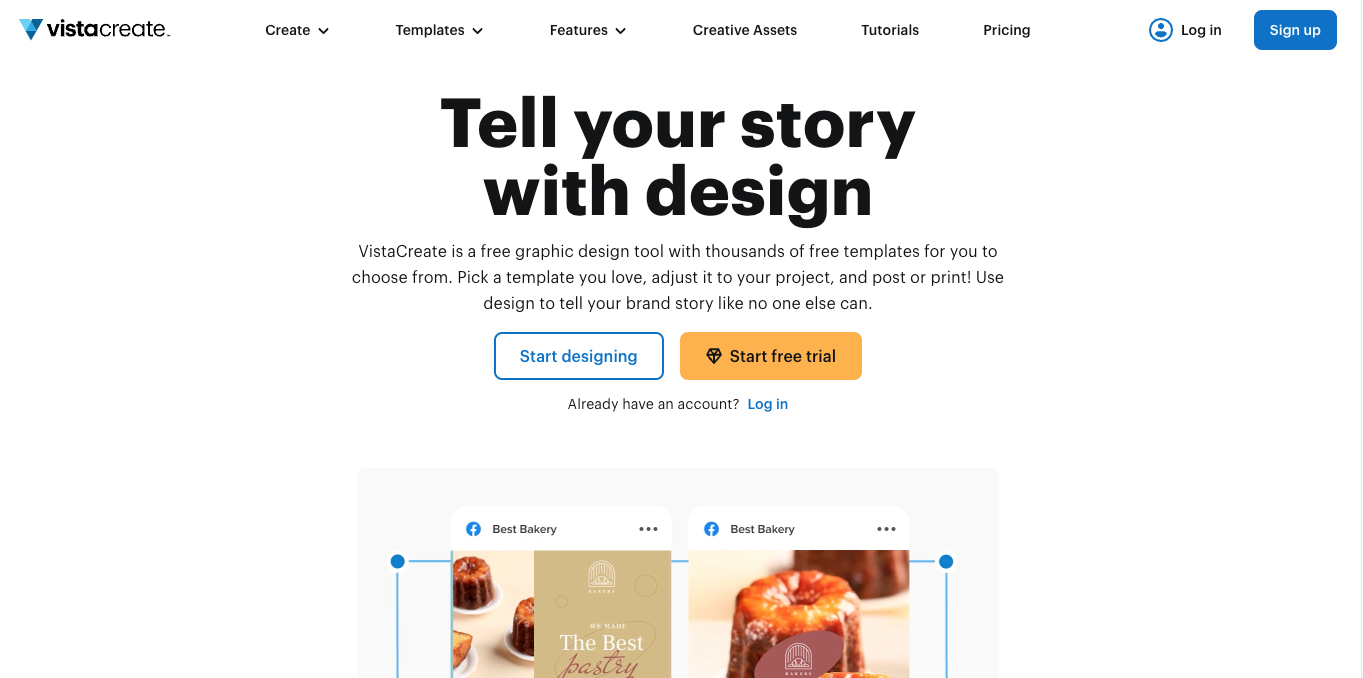Navigate to Tutorials

click(889, 30)
